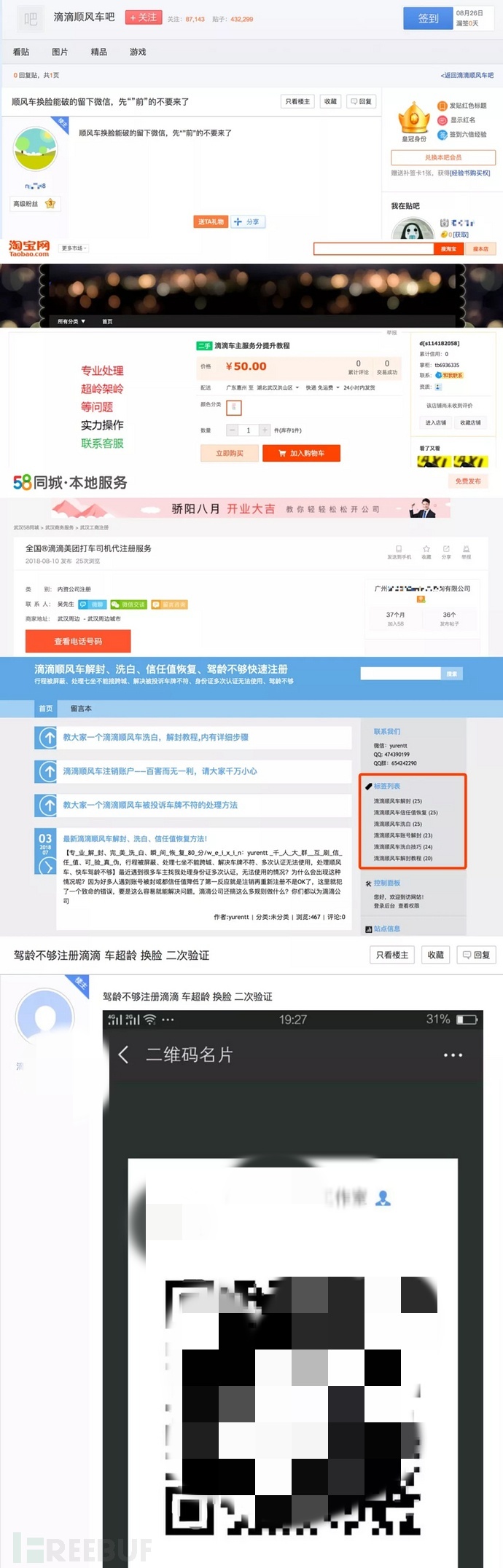Click the 搜淘宝 search button

pos(449,249)
